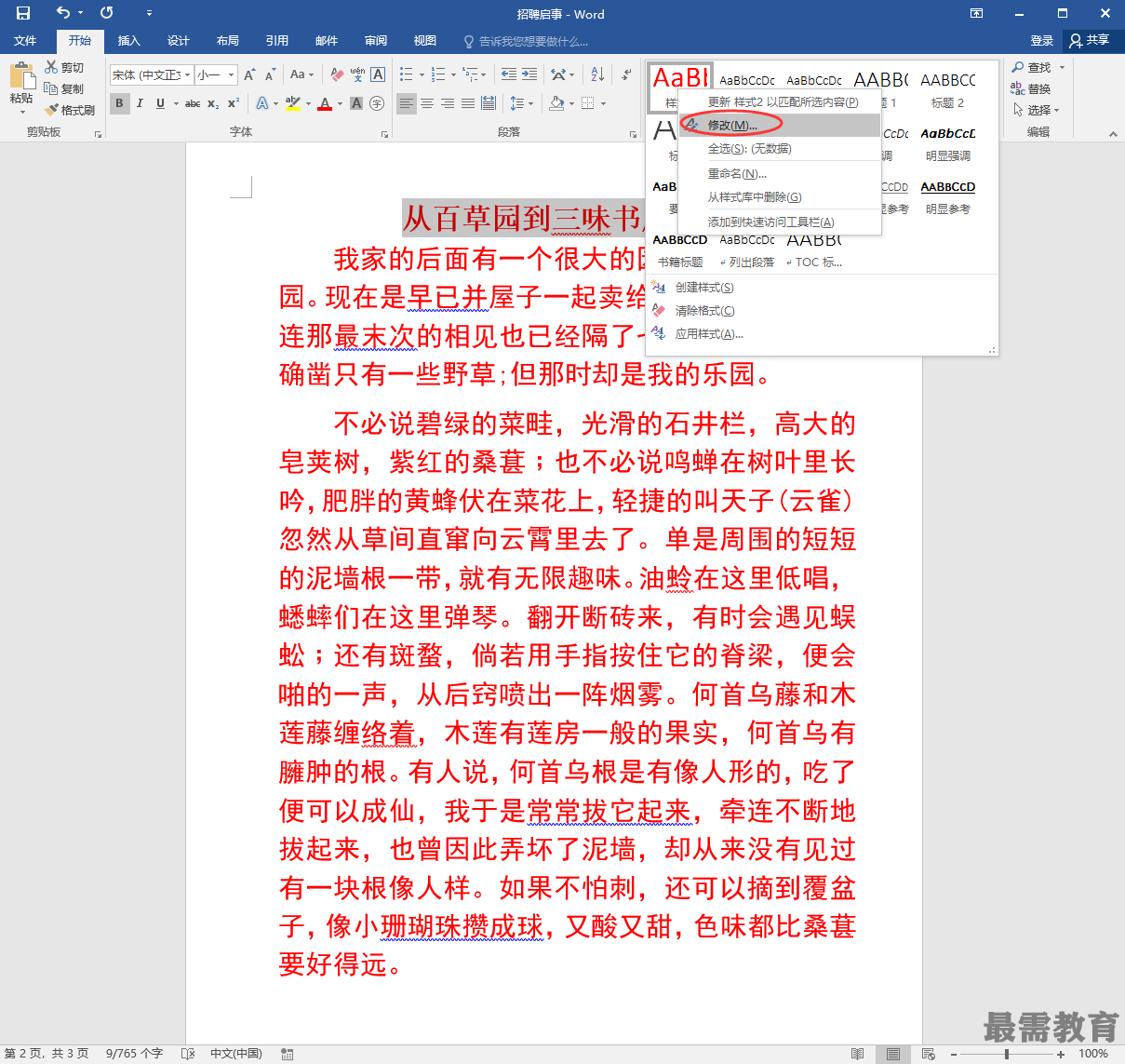The height and width of the screenshot is (1064, 1125).
Task: Activate the Format Painter 格式刷
Action: [70, 110]
